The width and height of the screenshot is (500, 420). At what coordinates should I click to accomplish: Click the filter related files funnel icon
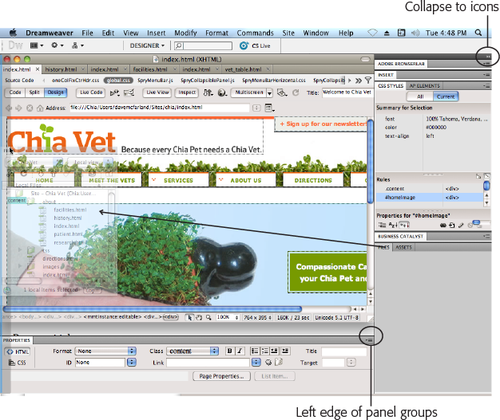coord(368,80)
